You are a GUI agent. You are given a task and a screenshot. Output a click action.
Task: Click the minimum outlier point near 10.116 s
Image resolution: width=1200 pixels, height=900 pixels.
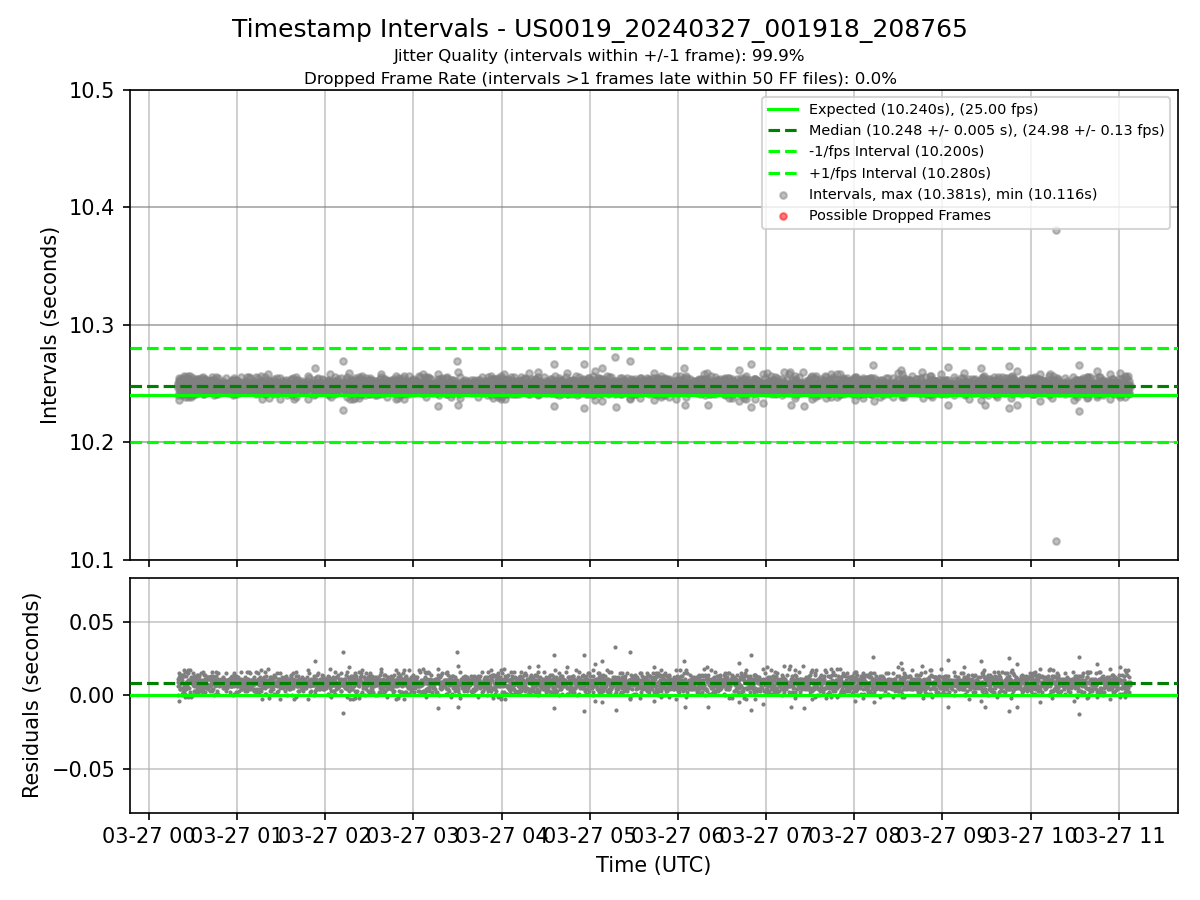[x=1056, y=541]
